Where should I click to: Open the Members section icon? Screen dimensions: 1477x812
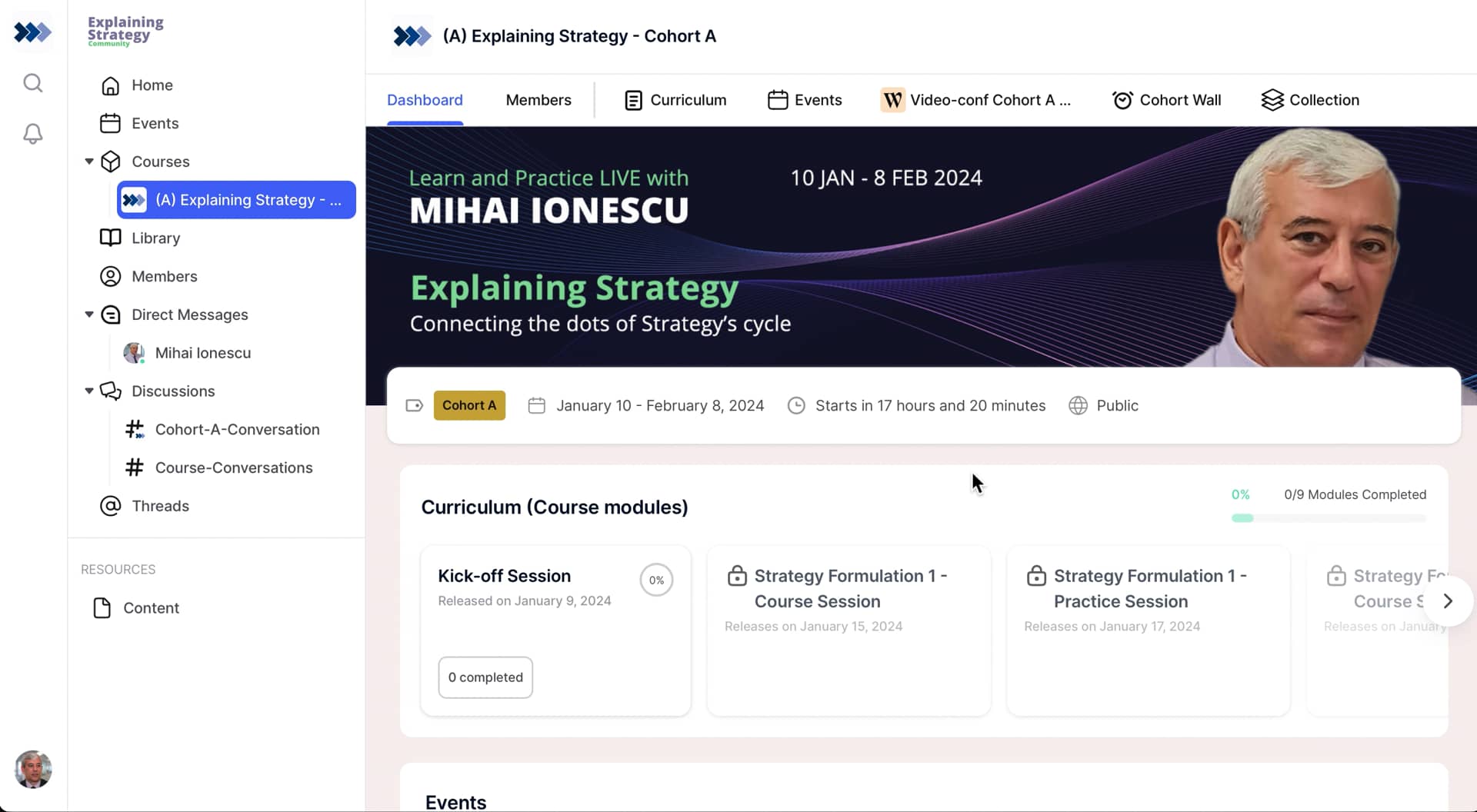click(110, 276)
